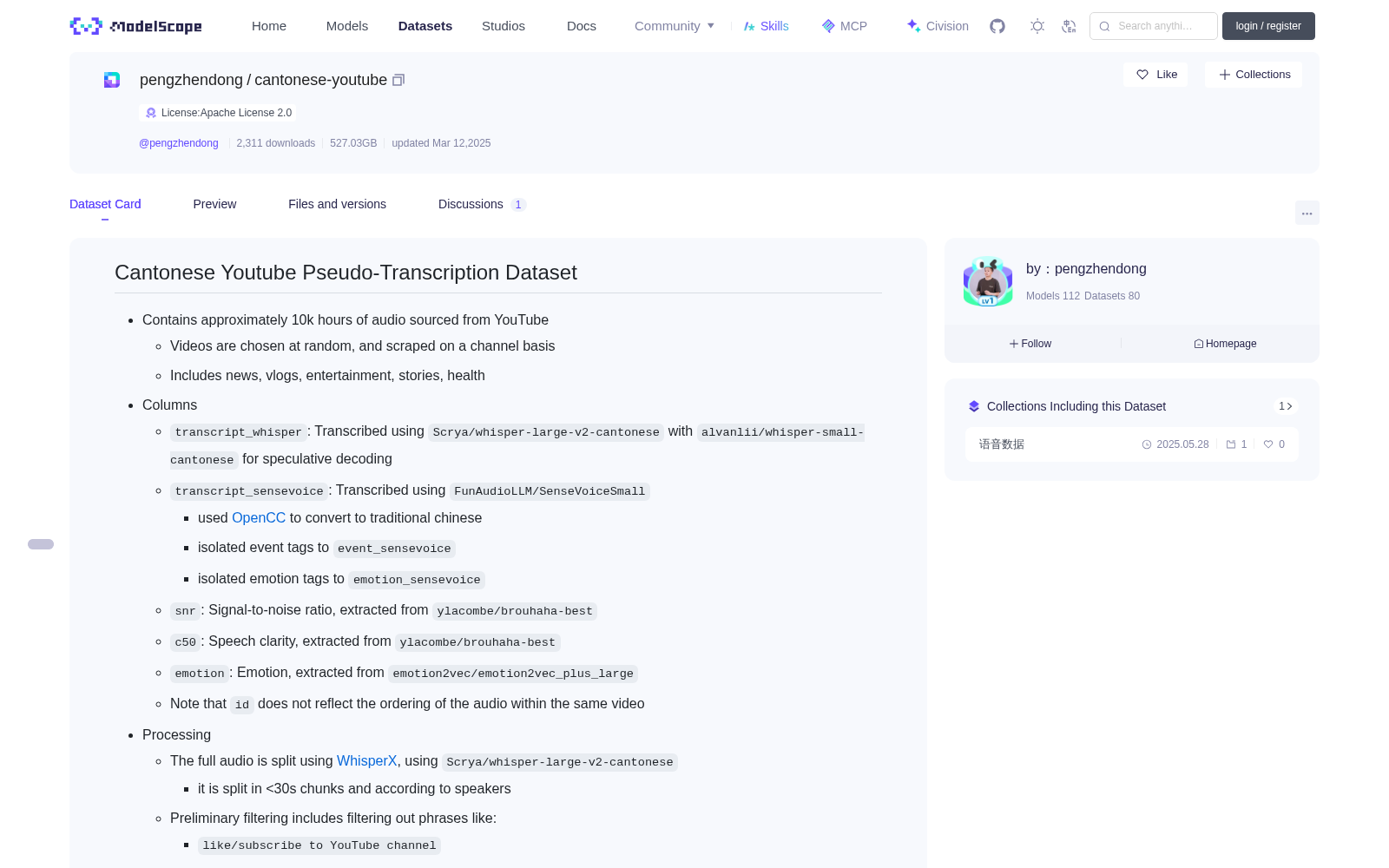Screen dimensions: 1389x868
Task: Switch to the Preview tab
Action: pos(214,204)
